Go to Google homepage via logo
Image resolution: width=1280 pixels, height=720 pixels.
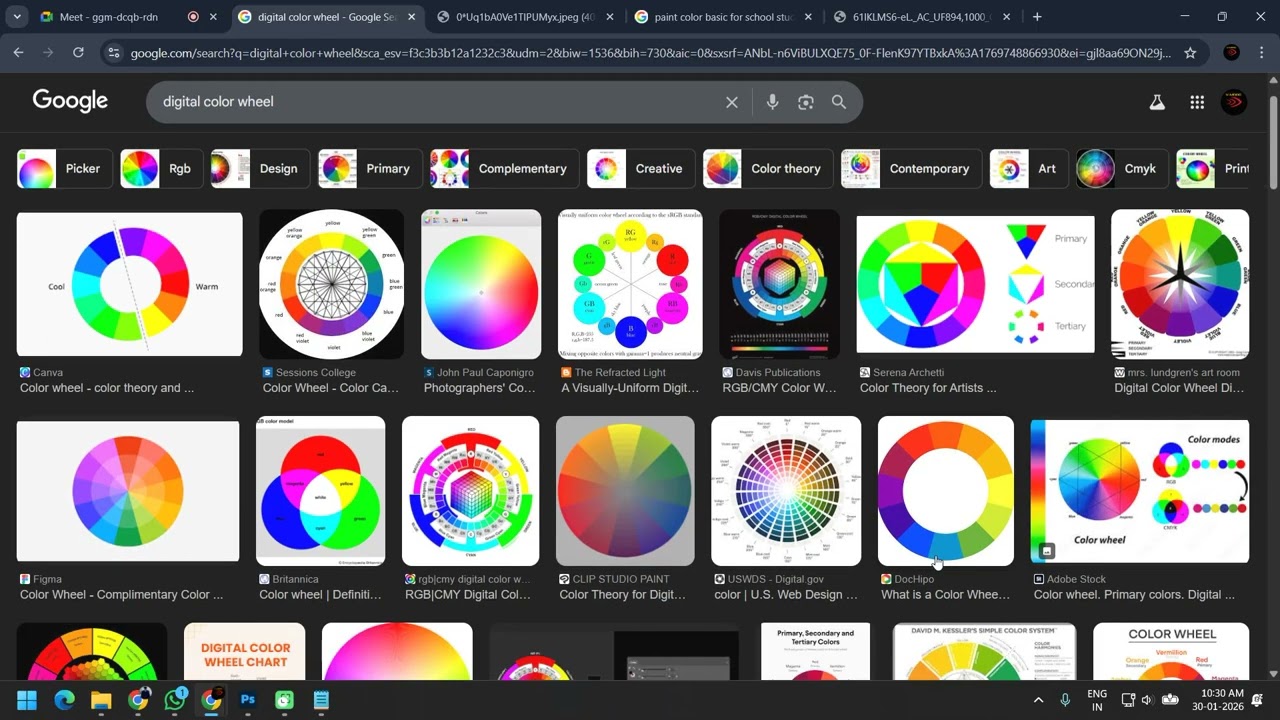click(70, 101)
